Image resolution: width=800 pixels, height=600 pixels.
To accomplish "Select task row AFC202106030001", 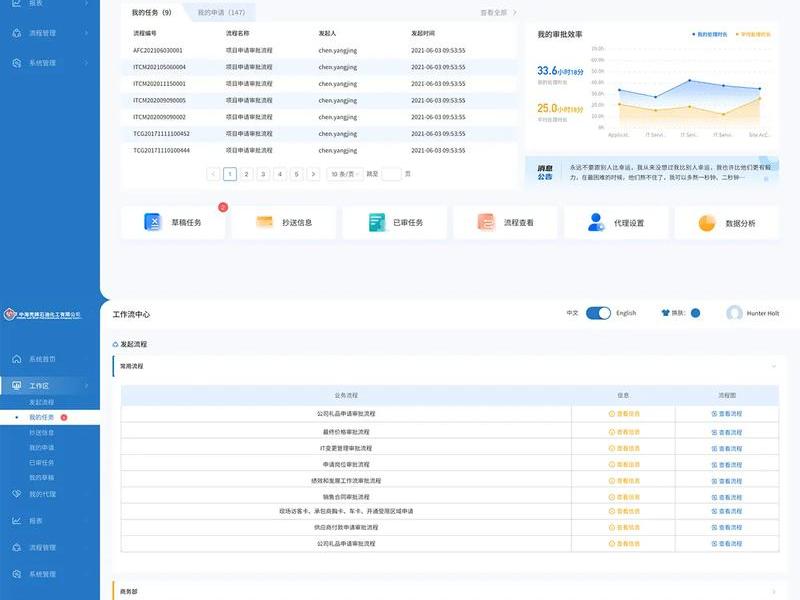I will (x=319, y=51).
